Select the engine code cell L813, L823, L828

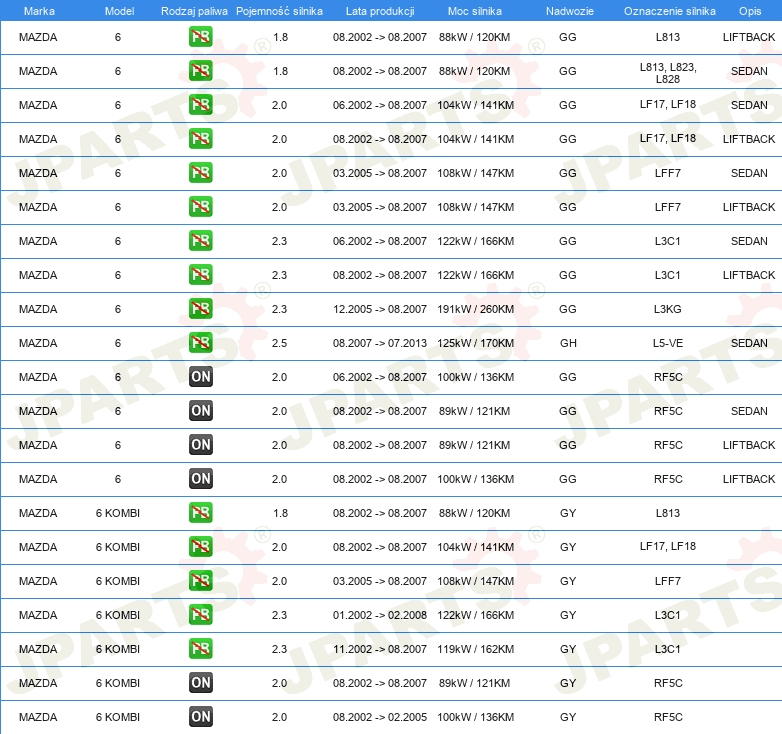668,73
